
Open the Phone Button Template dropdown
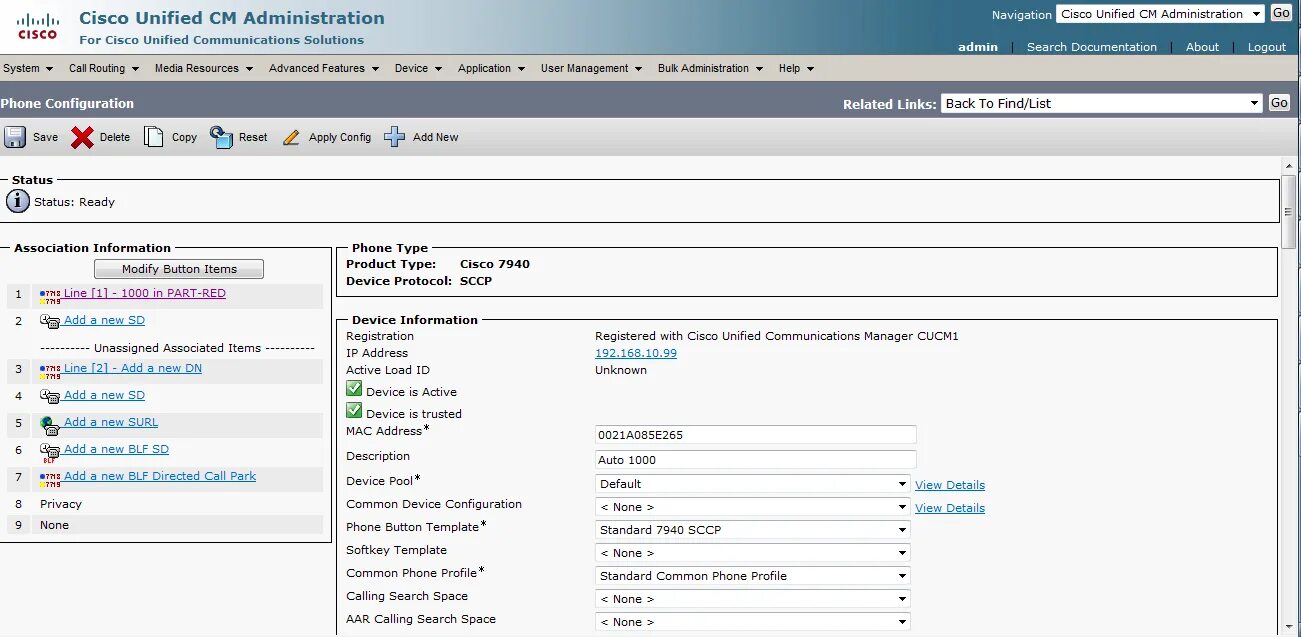tap(752, 530)
